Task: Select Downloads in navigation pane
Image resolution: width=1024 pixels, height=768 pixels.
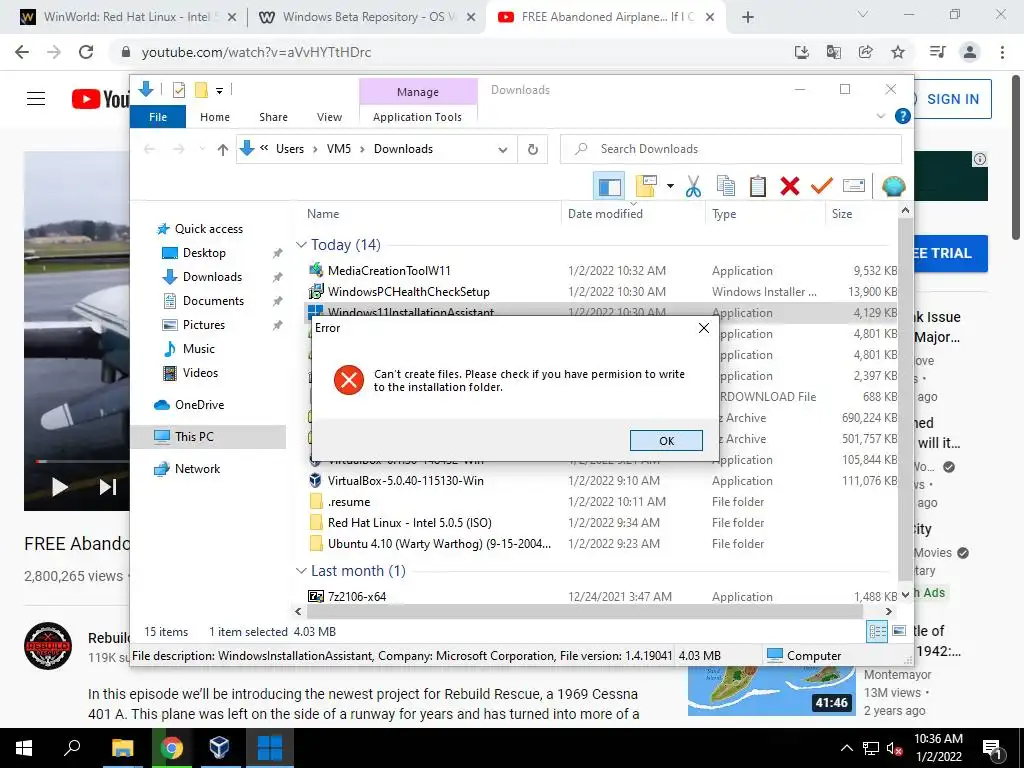Action: (x=212, y=277)
